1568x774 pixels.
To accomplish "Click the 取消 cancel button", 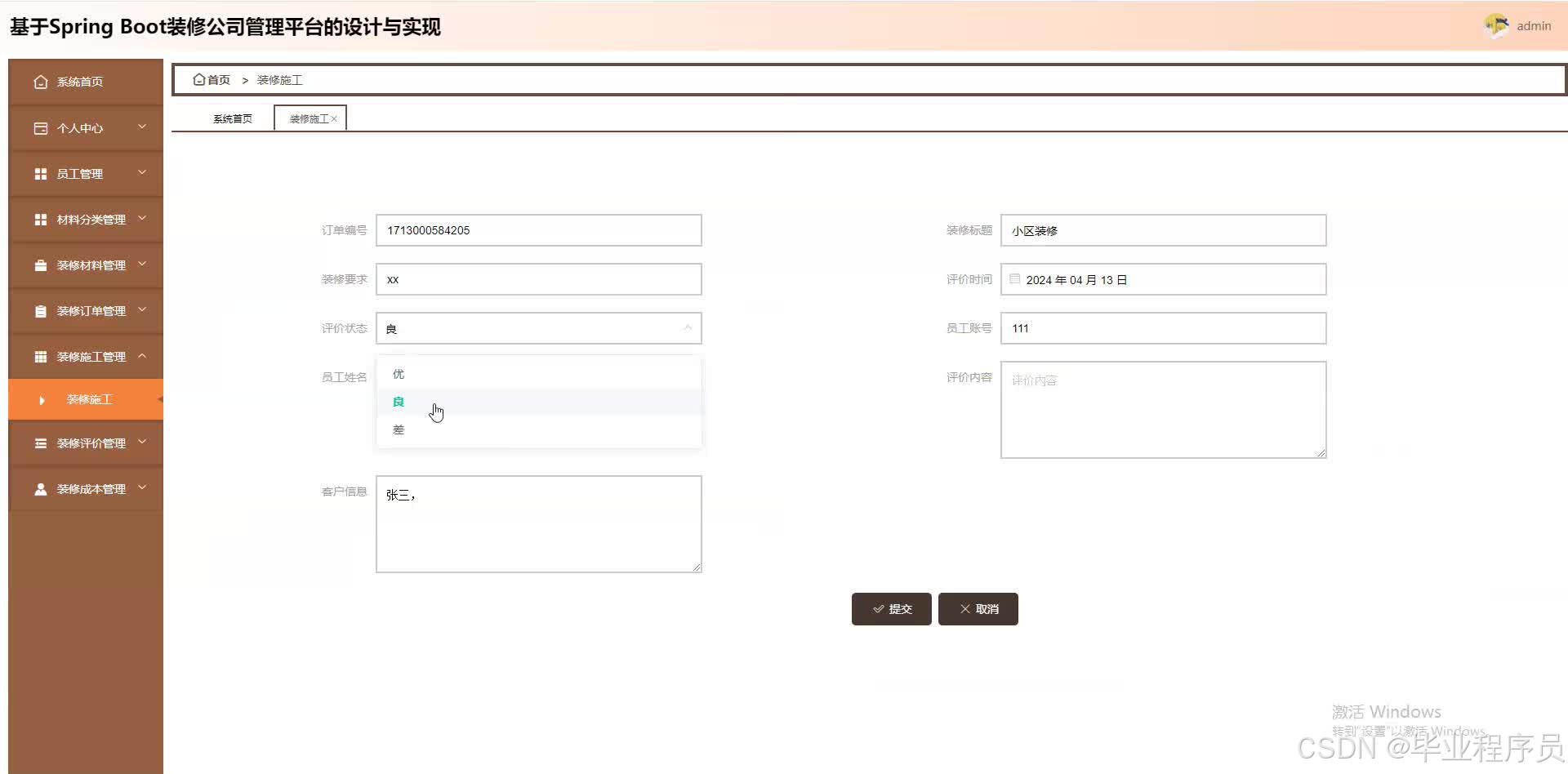I will coord(978,609).
